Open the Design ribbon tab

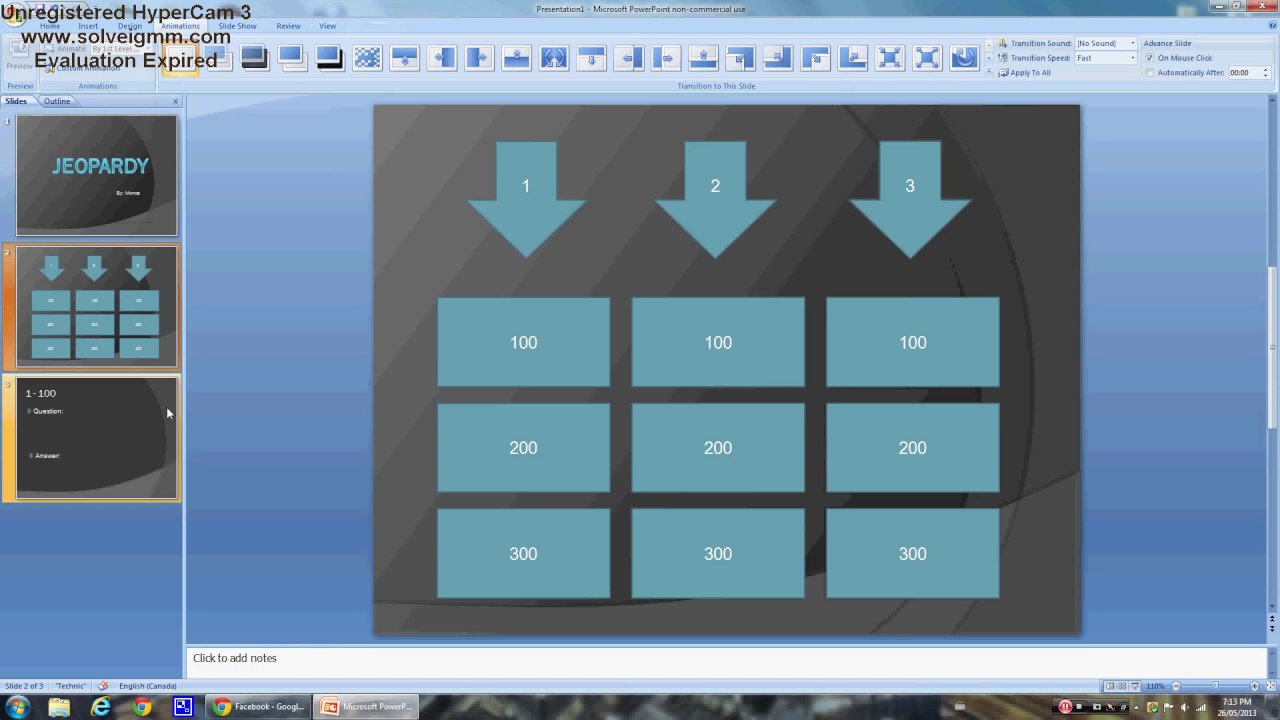point(130,26)
